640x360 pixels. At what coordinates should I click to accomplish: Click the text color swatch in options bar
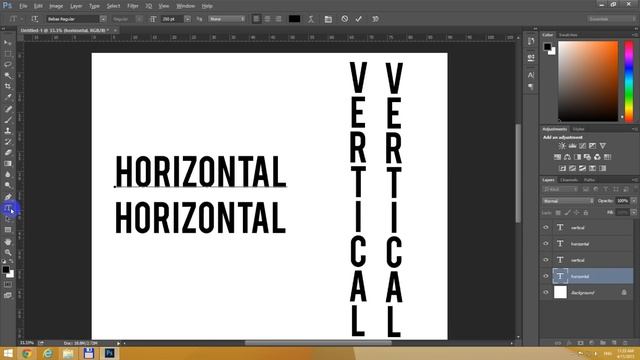(294, 19)
